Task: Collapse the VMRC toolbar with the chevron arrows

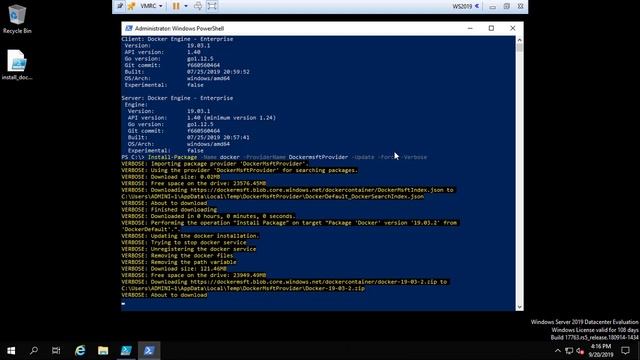Action: point(477,6)
